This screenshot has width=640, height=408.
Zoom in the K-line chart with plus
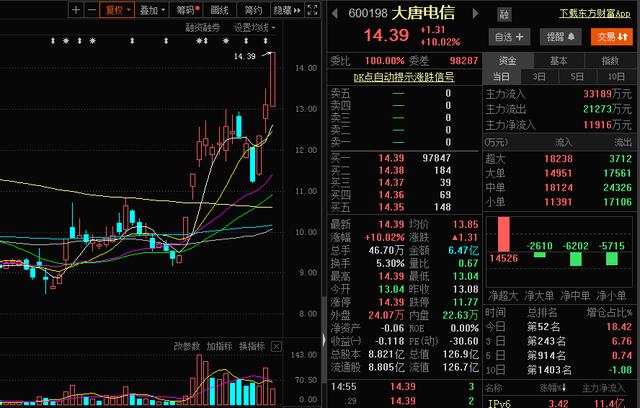pos(76,10)
